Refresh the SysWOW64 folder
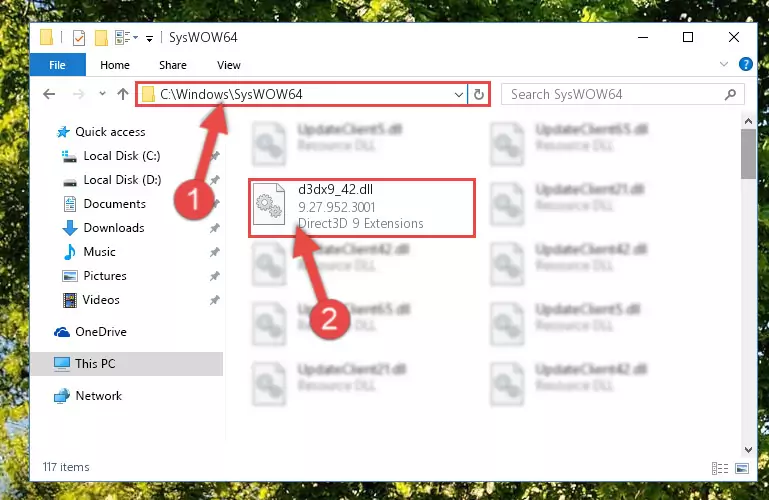 (479, 94)
